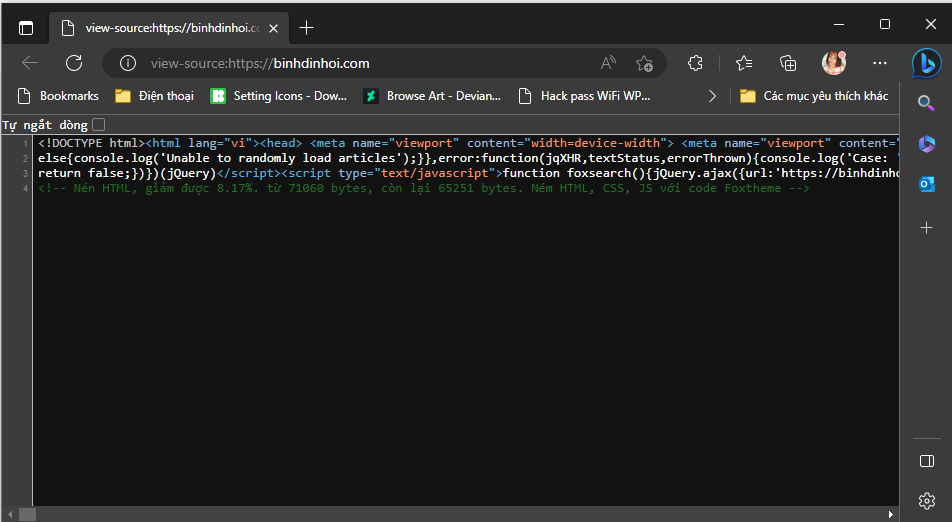Image resolution: width=952 pixels, height=522 pixels.
Task: Close the view-source tab
Action: pos(273,29)
